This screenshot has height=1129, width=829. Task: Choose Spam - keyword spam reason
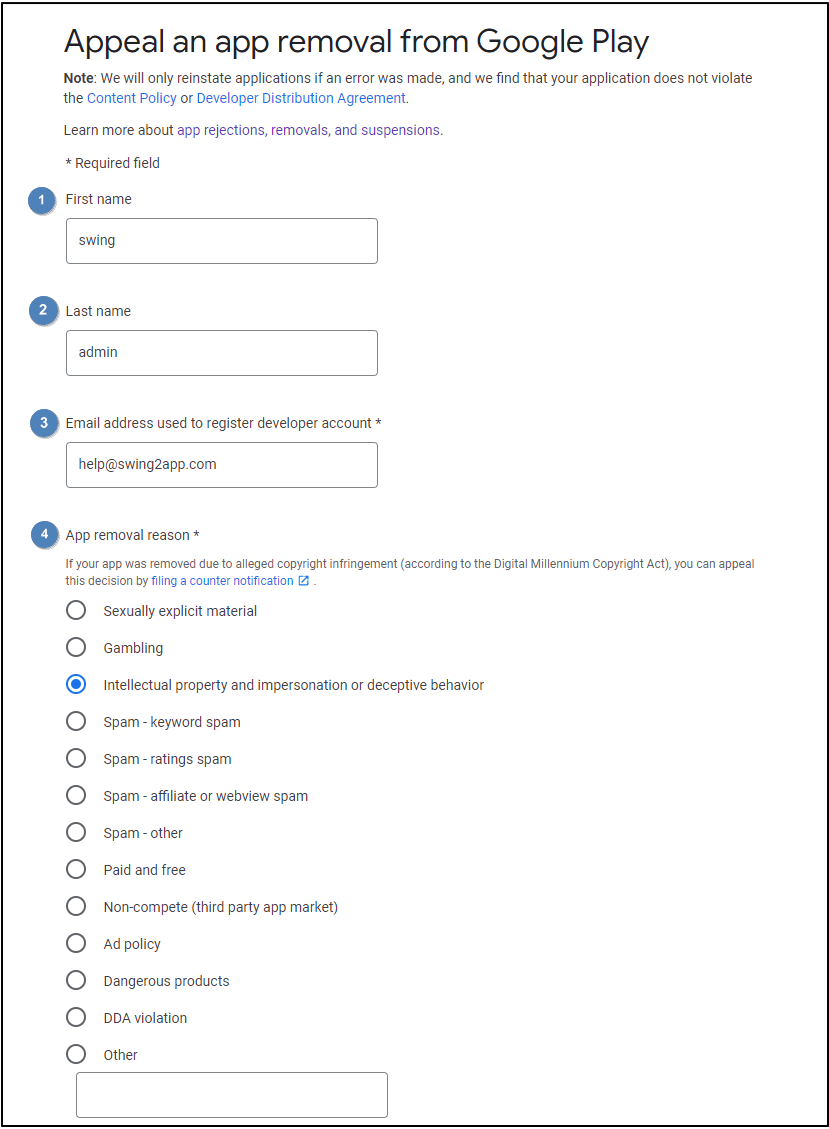click(x=76, y=722)
